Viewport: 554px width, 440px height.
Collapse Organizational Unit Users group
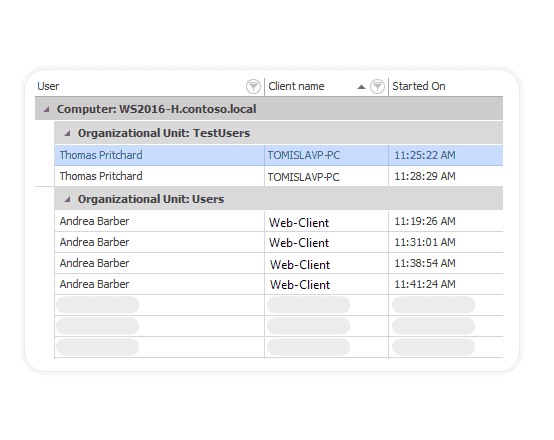67,199
